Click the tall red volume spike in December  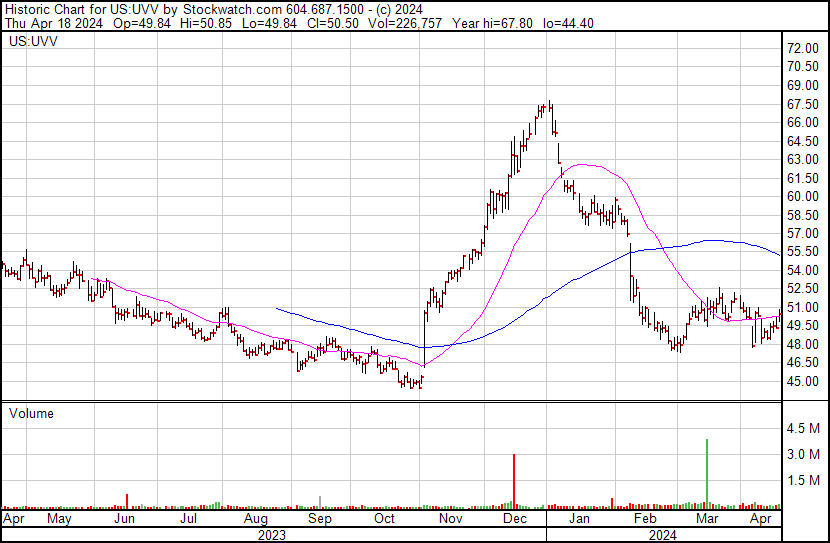tap(514, 478)
